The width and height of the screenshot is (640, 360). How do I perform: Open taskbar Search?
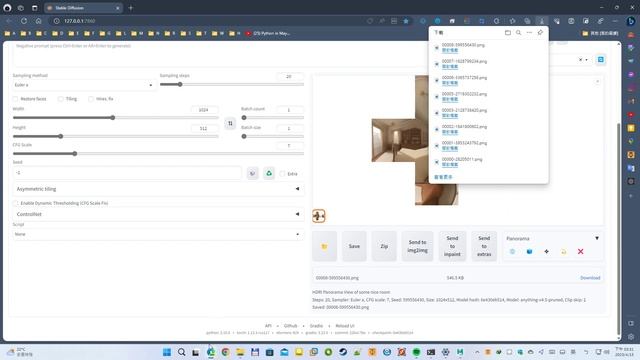tap(182, 352)
